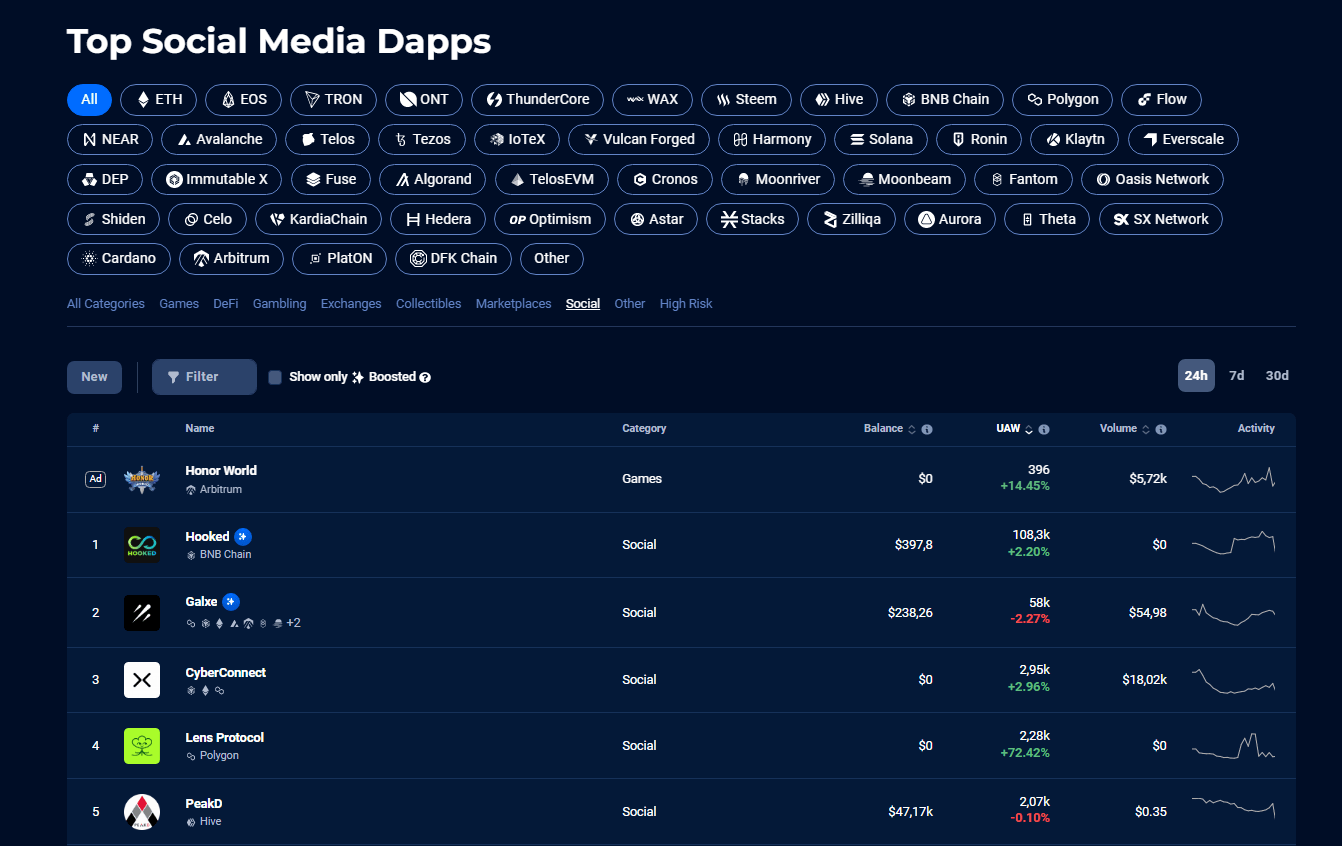
Task: Open the Galxe dapp logo
Action: 142,613
